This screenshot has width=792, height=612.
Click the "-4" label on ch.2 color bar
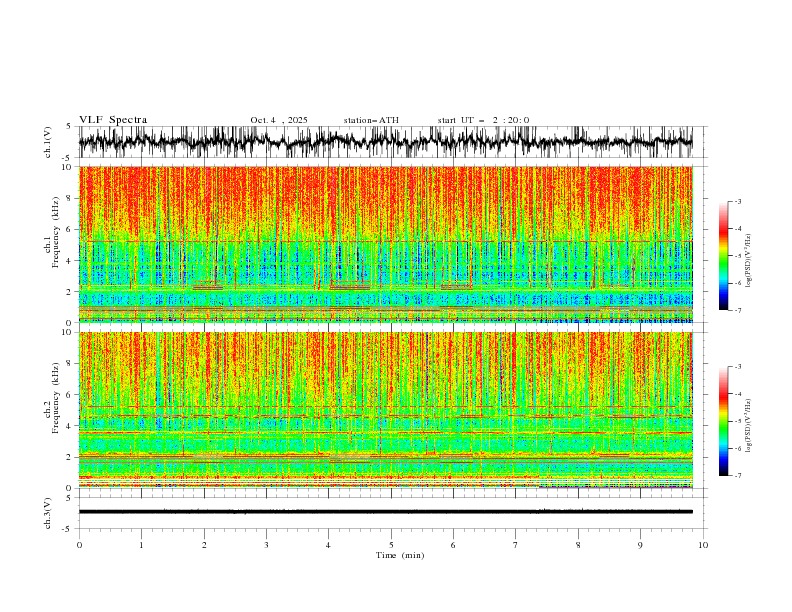[737, 394]
